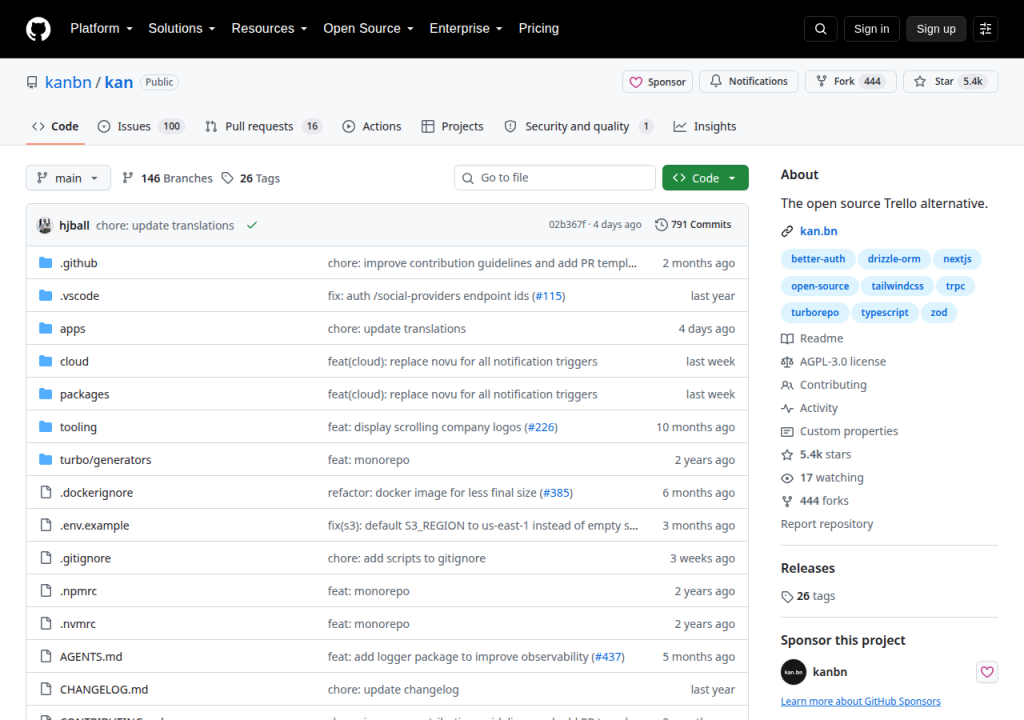Switch to the Issues tab
1024x720 pixels.
click(141, 126)
